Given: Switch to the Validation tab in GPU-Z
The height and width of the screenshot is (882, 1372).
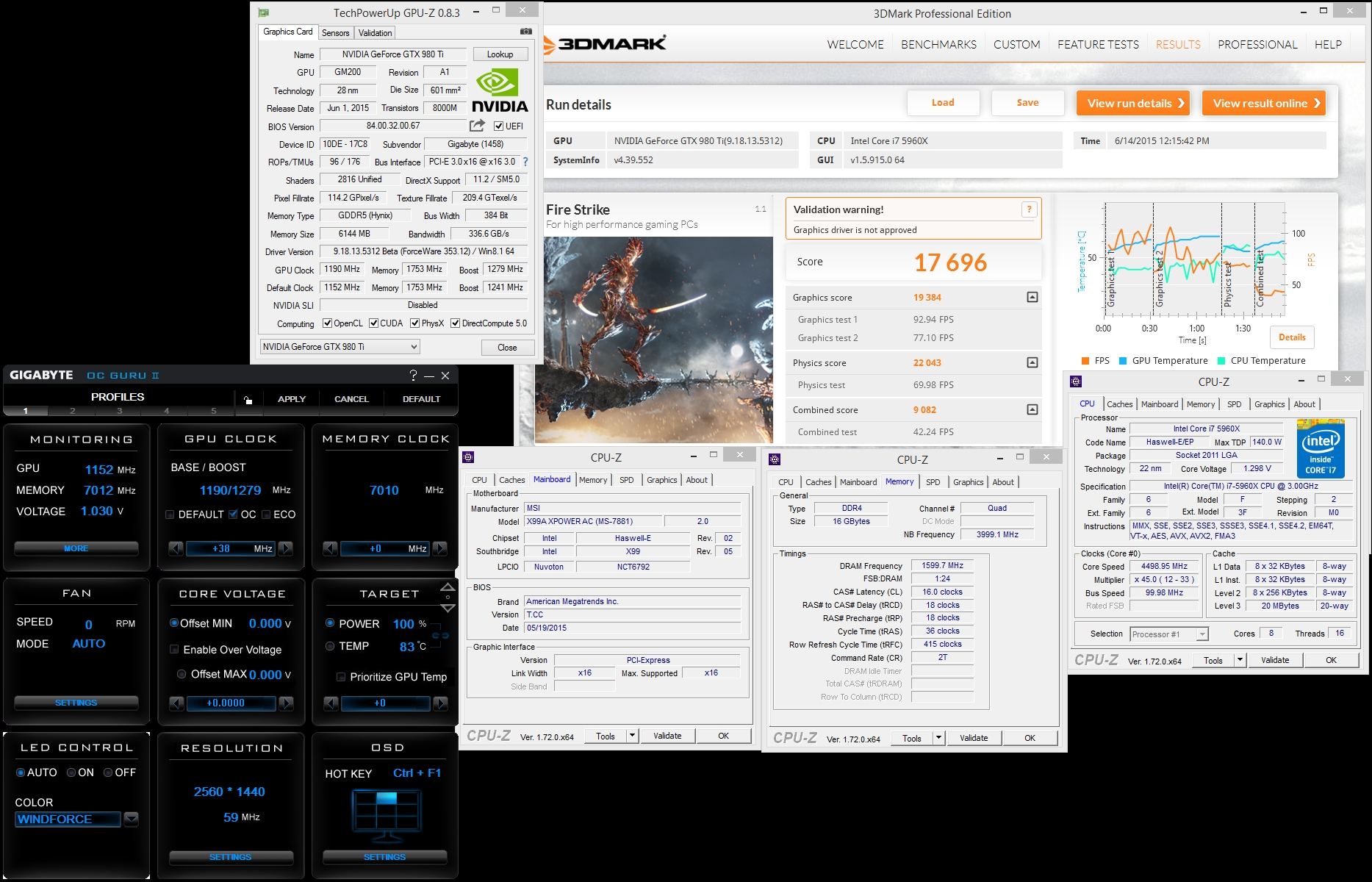Looking at the screenshot, I should 375,33.
